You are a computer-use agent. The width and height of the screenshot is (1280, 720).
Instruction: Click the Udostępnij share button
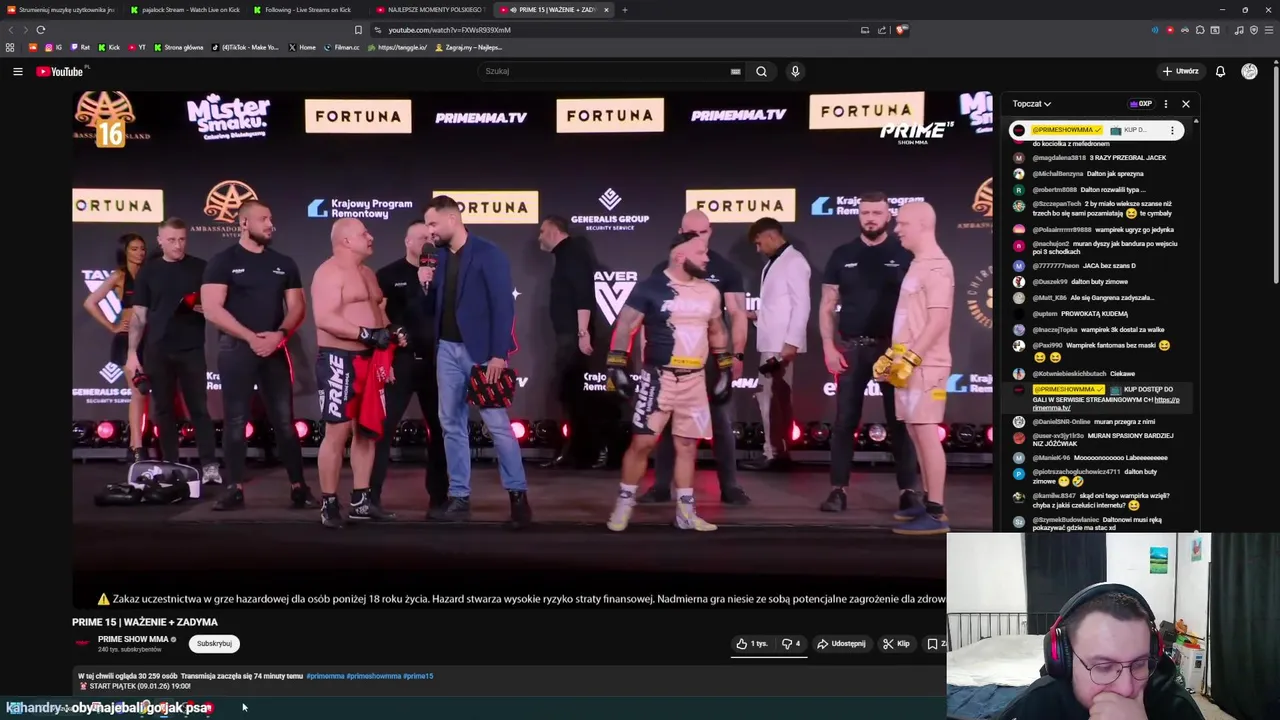coord(841,644)
